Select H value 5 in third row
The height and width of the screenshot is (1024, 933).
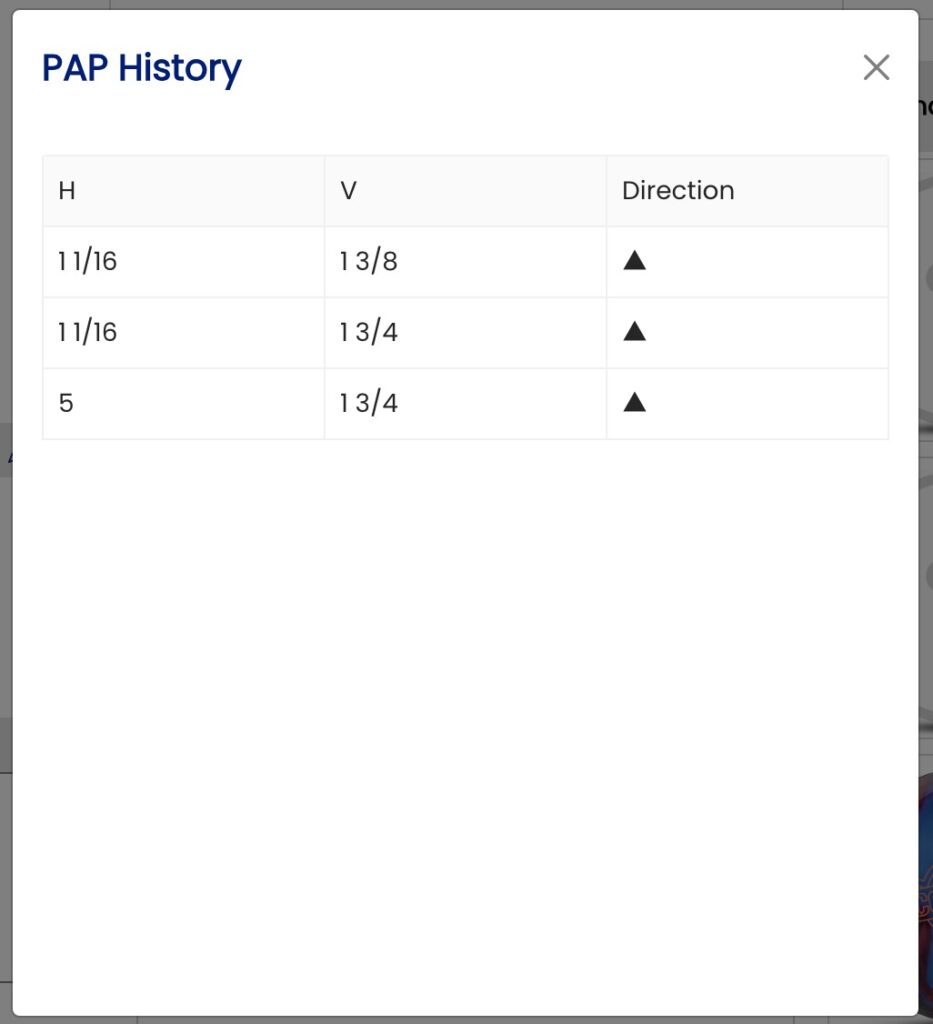pos(66,404)
